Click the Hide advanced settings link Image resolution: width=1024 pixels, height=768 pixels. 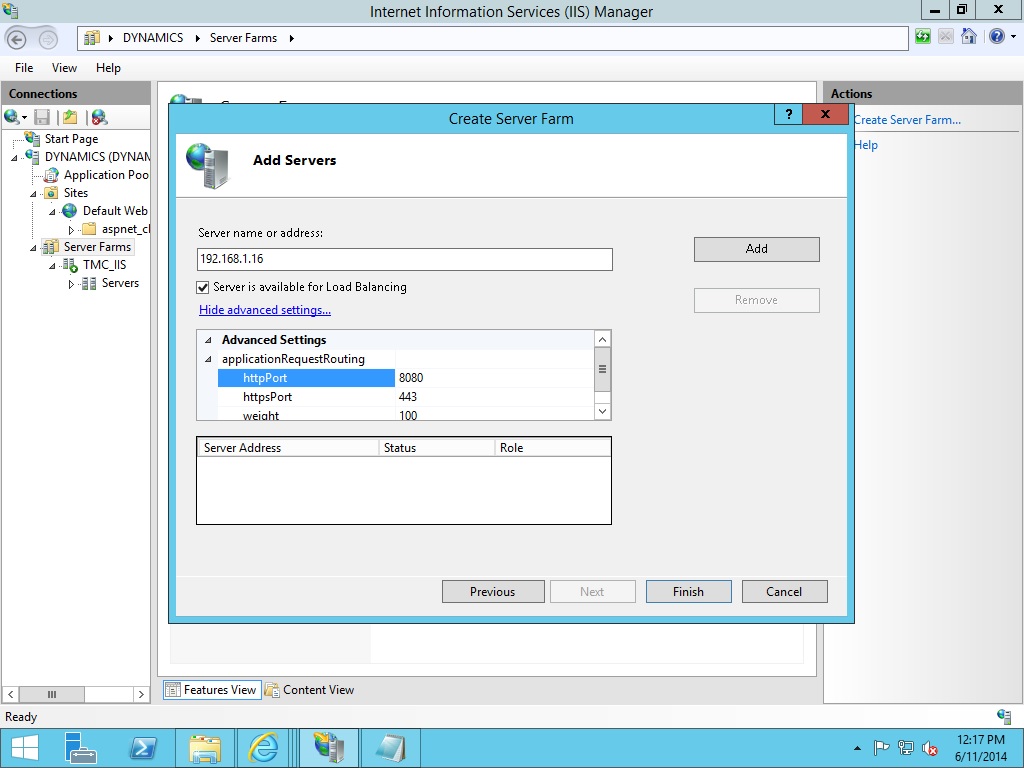click(264, 310)
